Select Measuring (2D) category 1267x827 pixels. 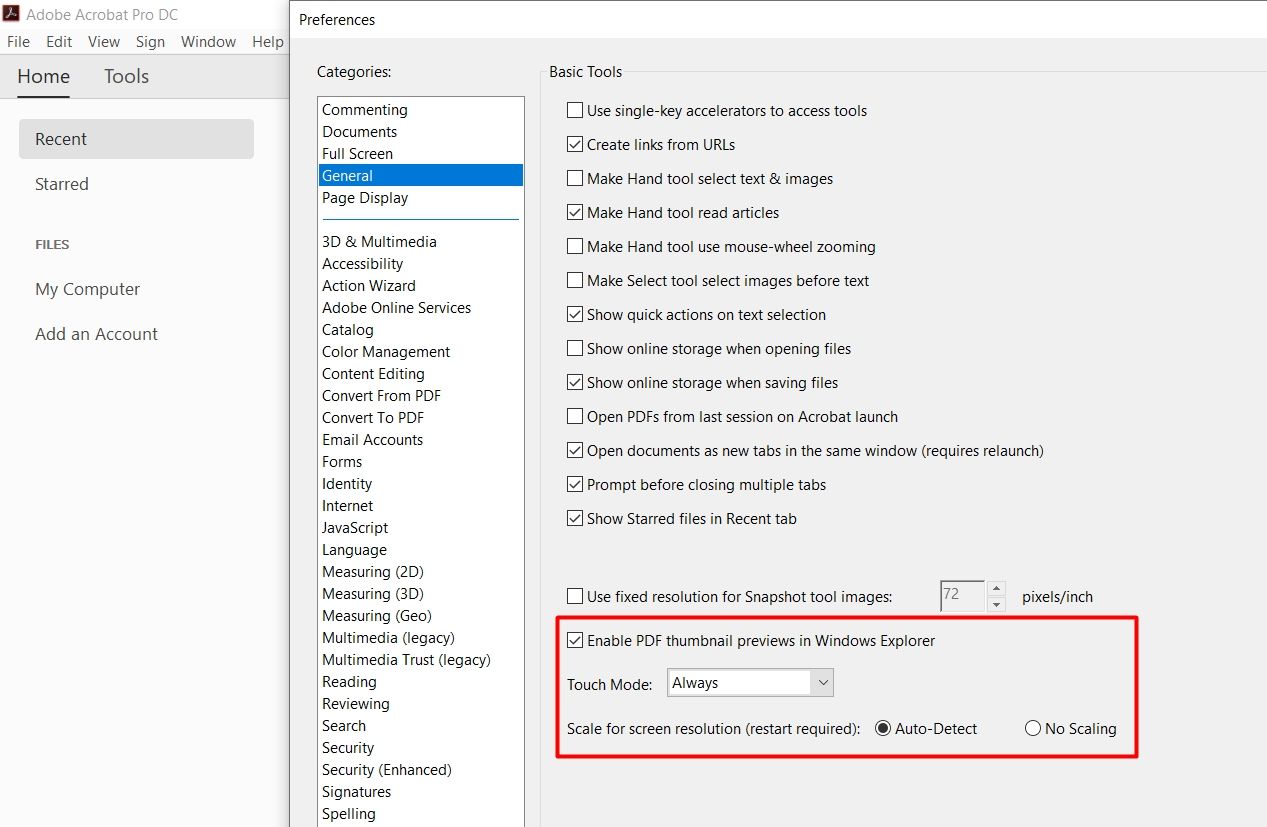click(x=421, y=572)
